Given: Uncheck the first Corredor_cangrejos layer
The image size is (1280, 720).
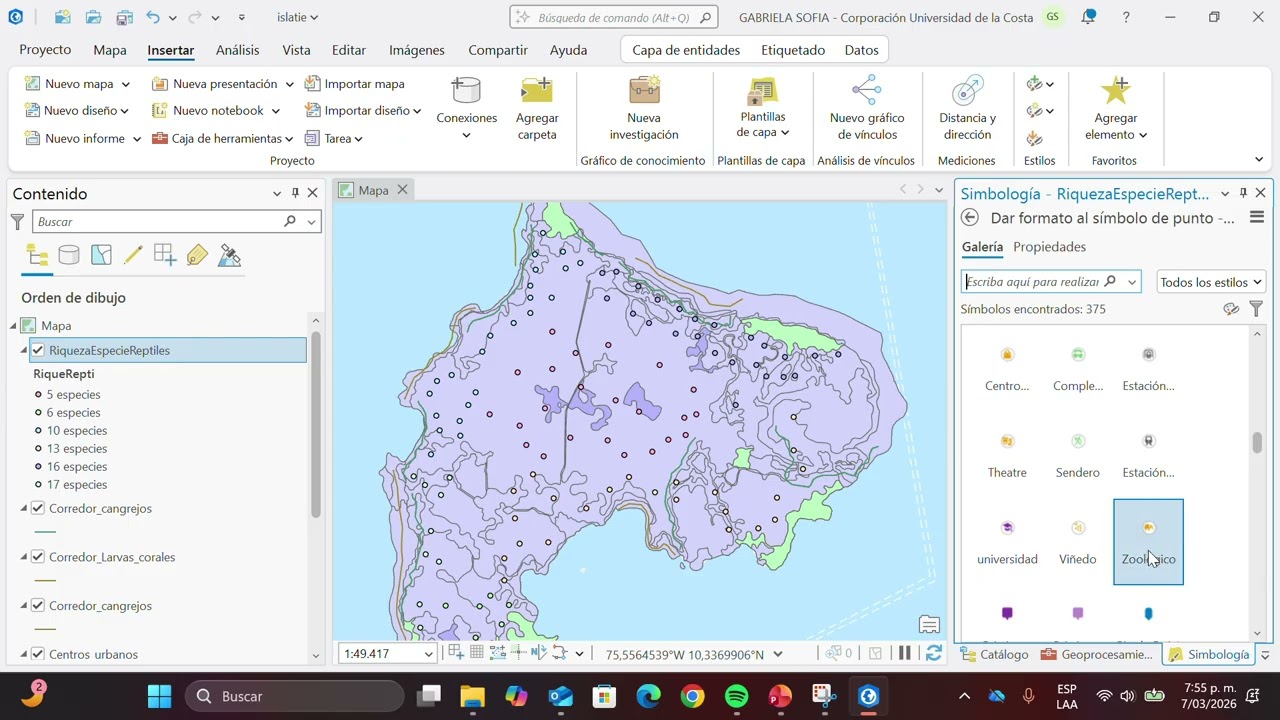Looking at the screenshot, I should click(x=38, y=508).
